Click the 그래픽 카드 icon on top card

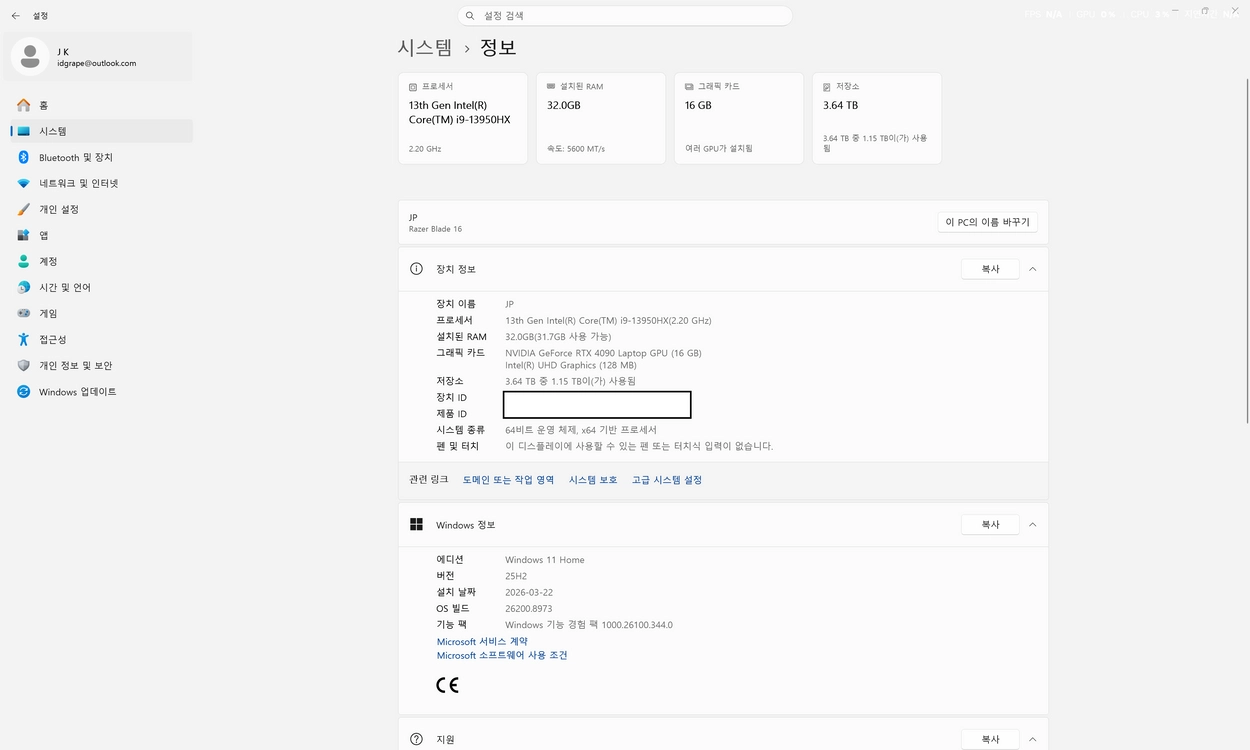(689, 87)
